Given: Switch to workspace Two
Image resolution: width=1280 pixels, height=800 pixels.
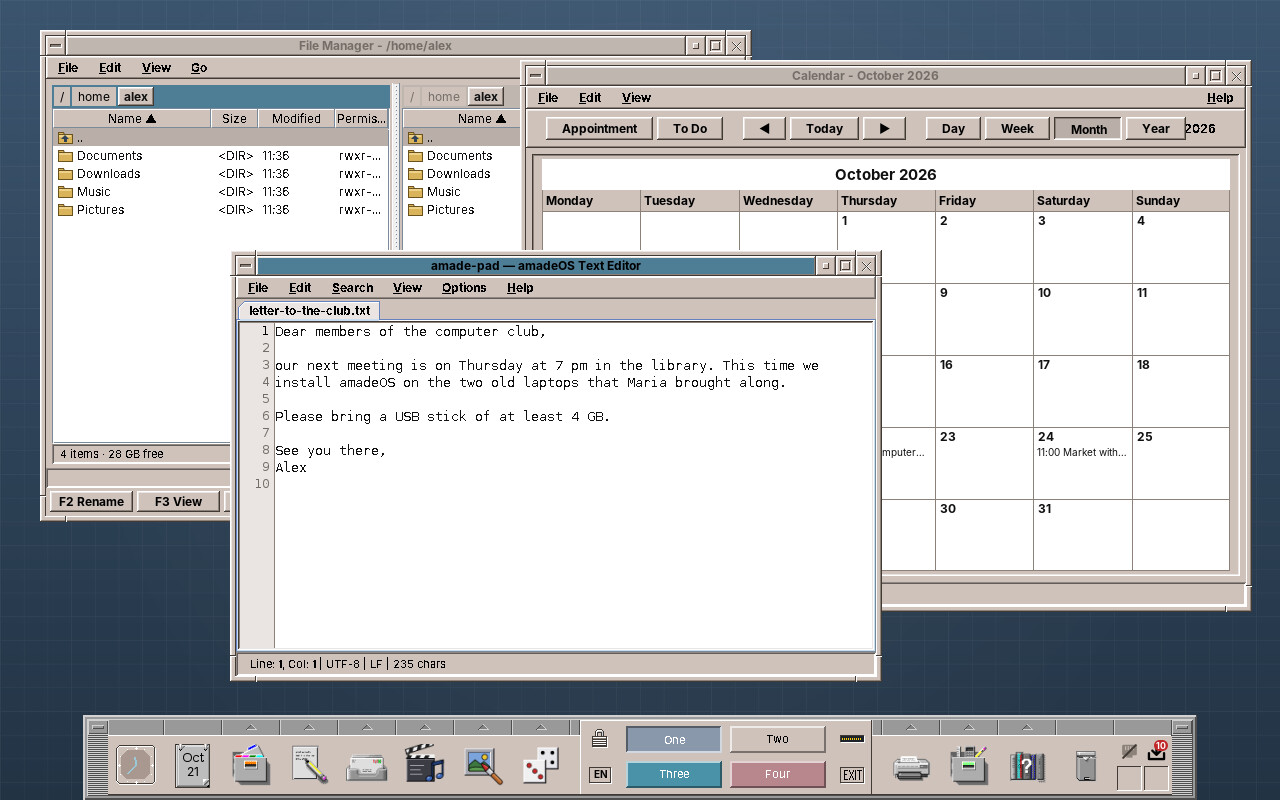Looking at the screenshot, I should pos(777,739).
